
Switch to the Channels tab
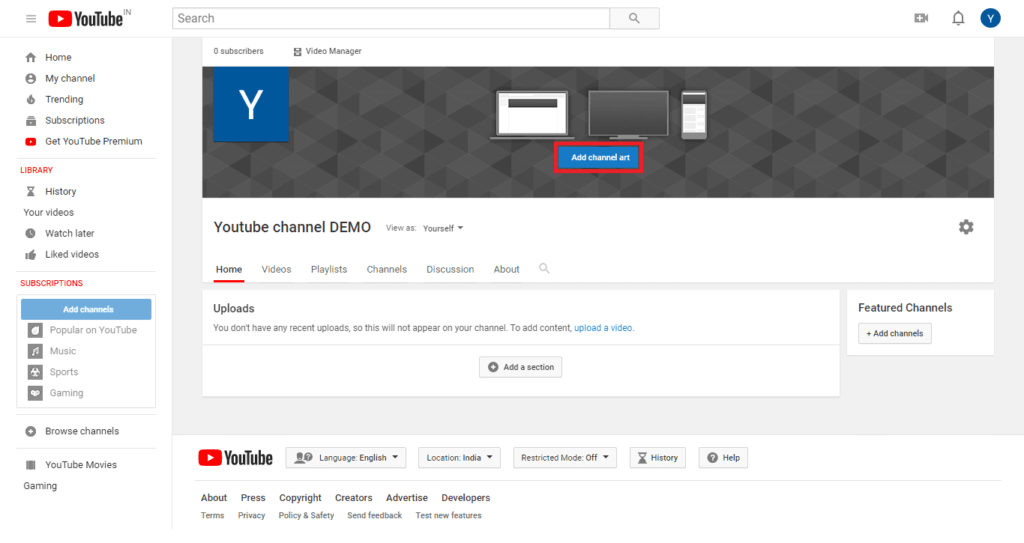click(x=387, y=269)
